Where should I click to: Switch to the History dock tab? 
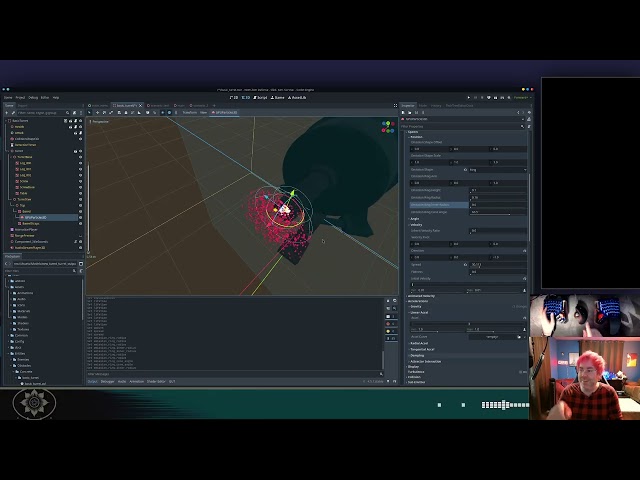pyautogui.click(x=436, y=105)
